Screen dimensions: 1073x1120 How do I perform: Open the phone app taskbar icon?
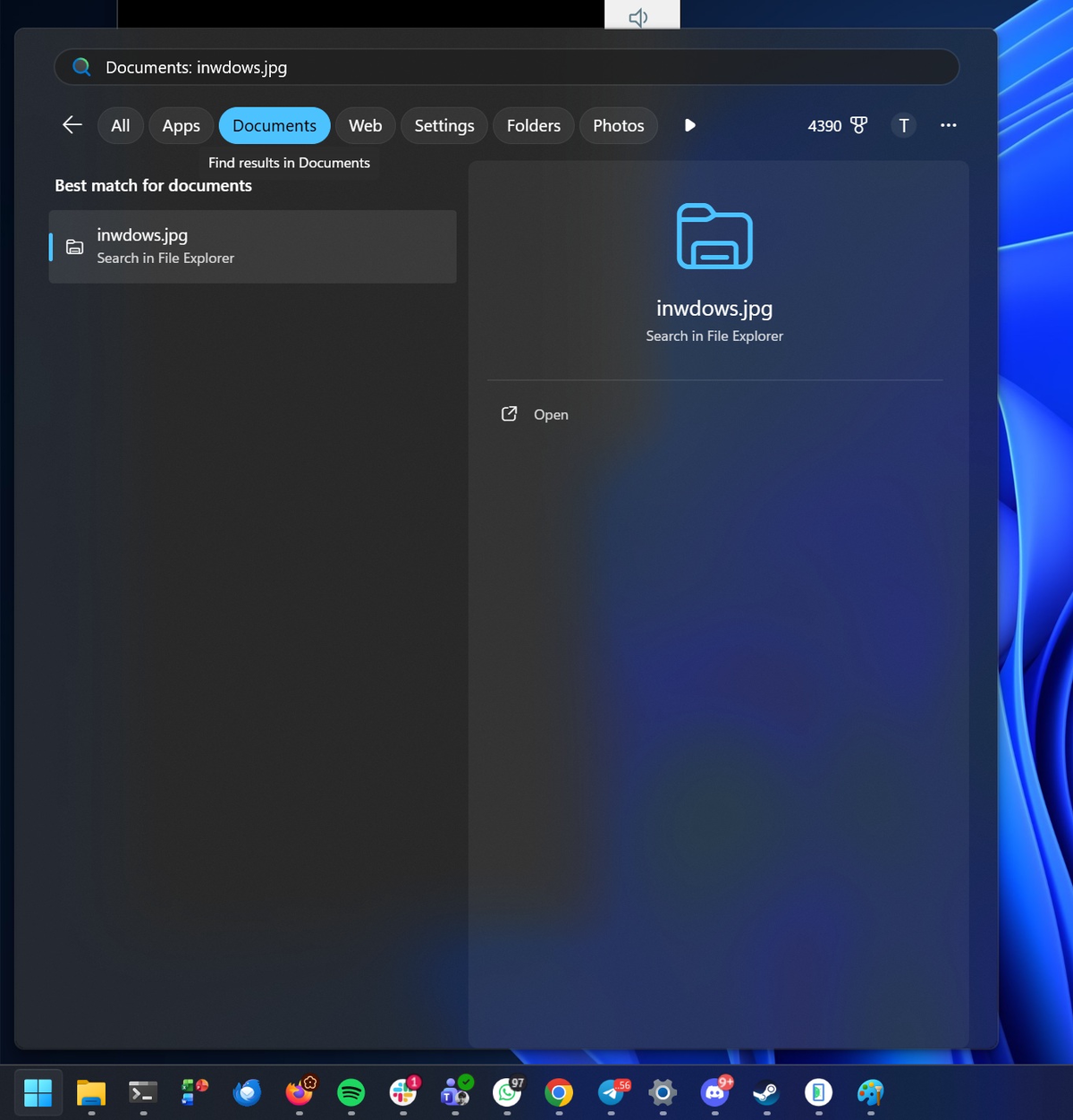[818, 1092]
